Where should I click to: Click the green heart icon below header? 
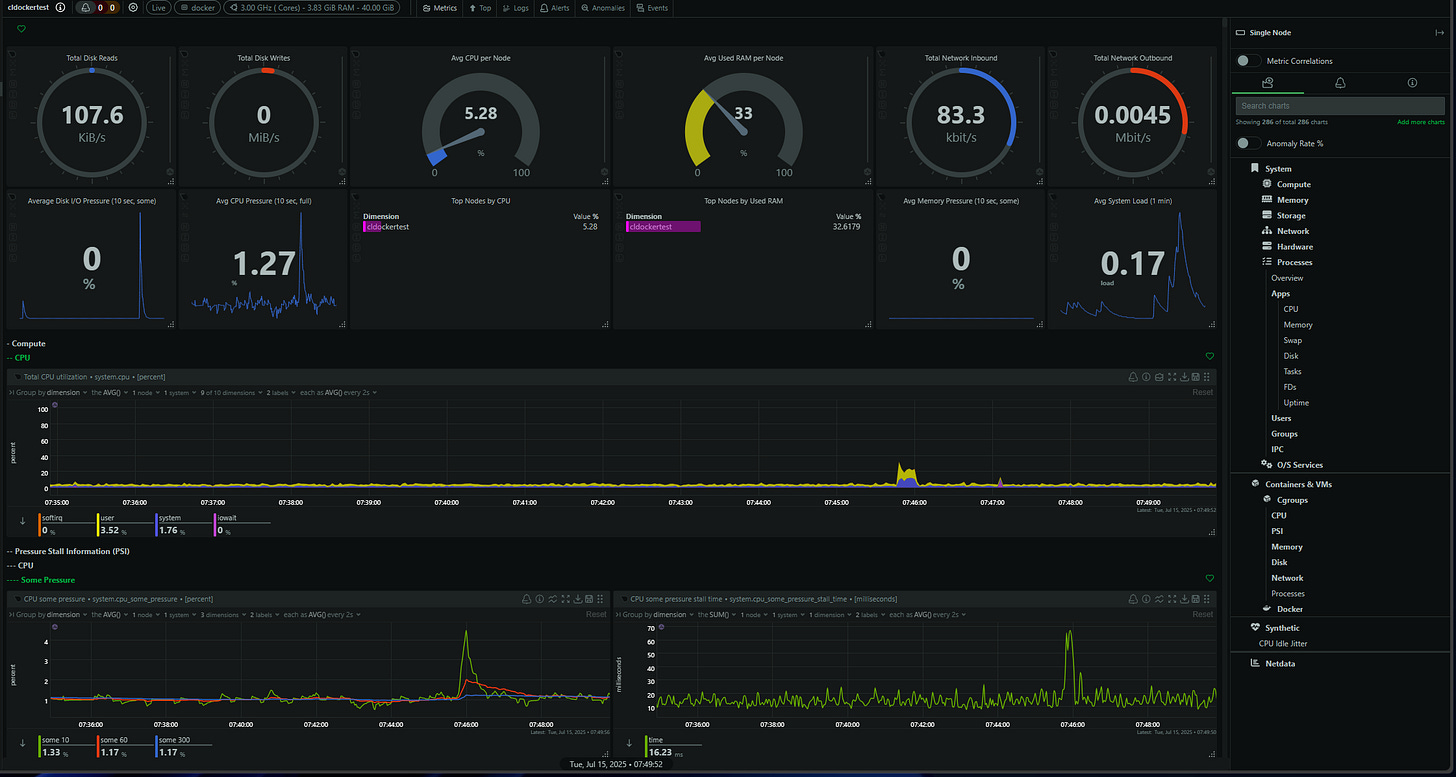pos(22,29)
